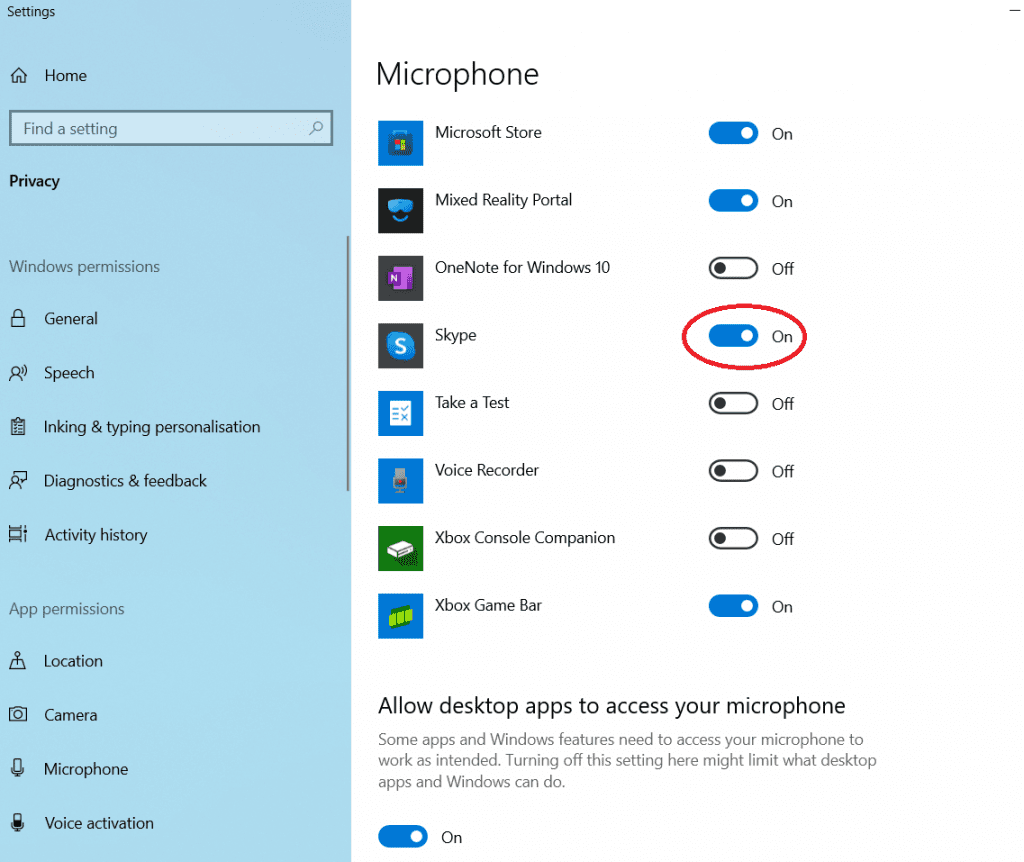Enable microphone for OneNote for Windows 10
Image resolution: width=1024 pixels, height=862 pixels.
pyautogui.click(x=733, y=269)
